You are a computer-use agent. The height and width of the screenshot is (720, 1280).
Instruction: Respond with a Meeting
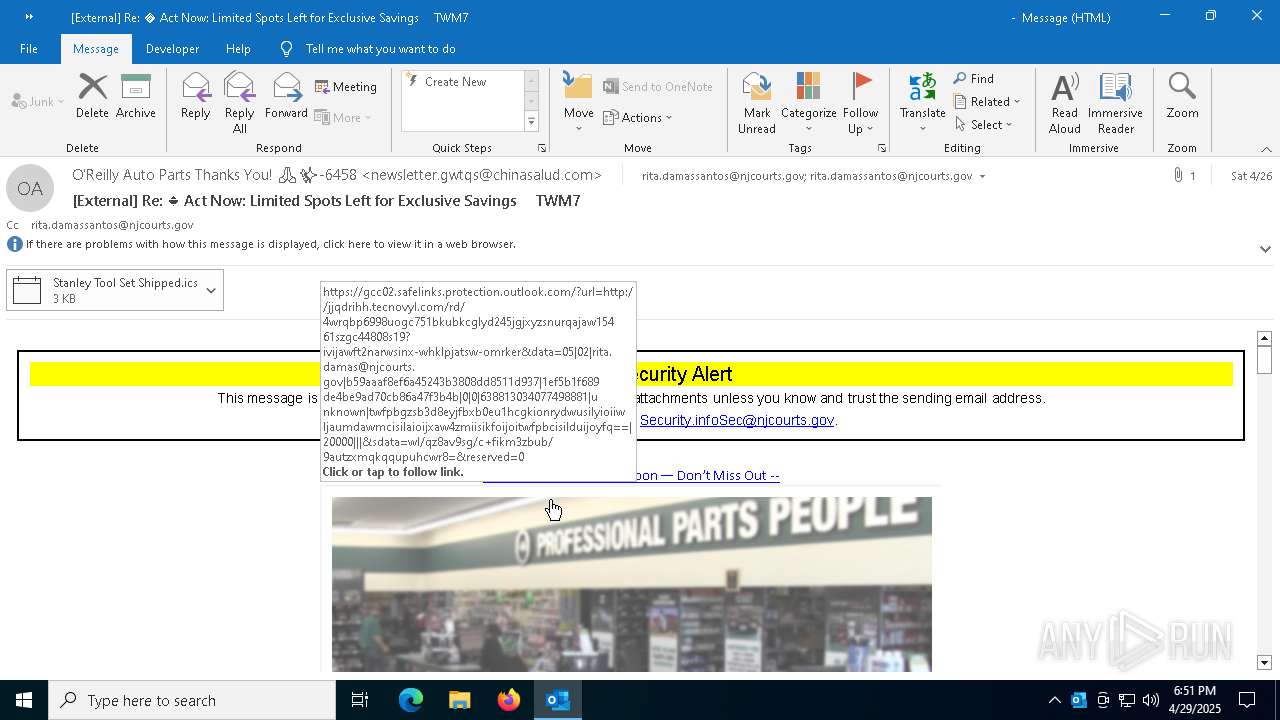coord(346,87)
